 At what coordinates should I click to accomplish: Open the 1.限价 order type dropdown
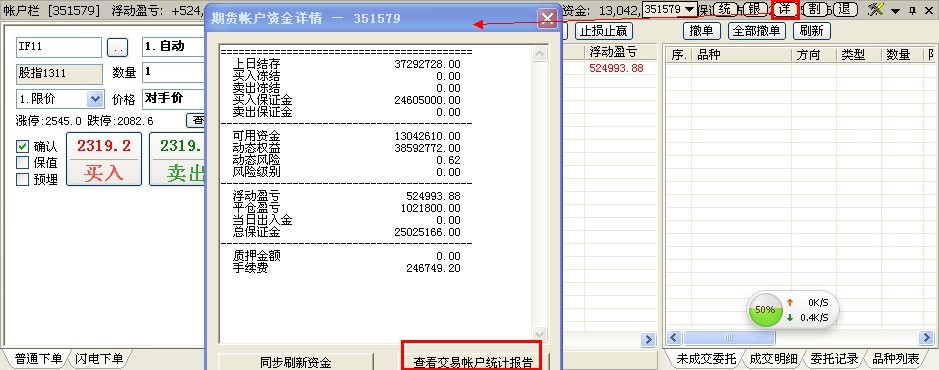click(95, 99)
